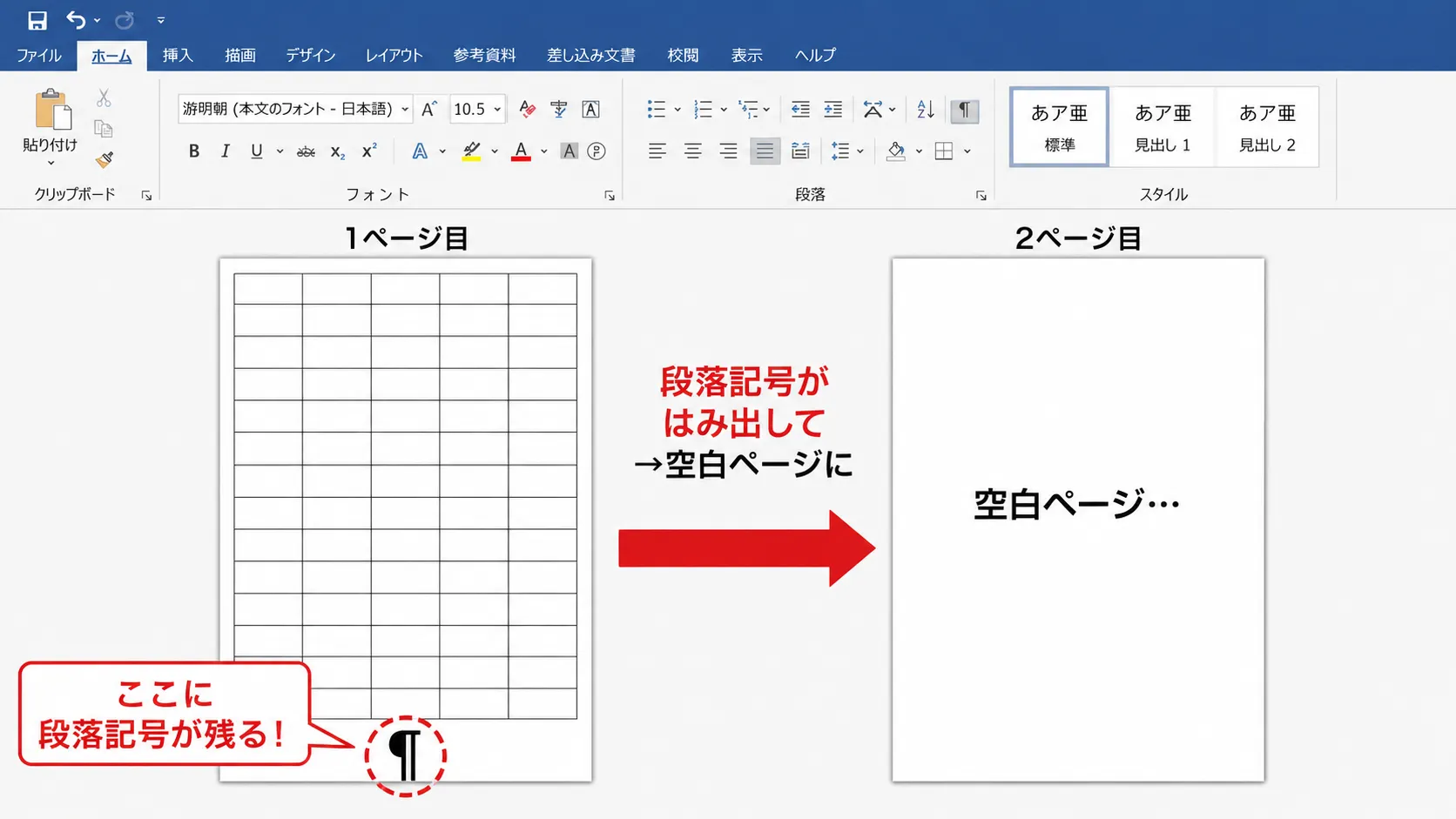Open the 差し込み文書 tab
The width and height of the screenshot is (1456, 819).
(591, 55)
